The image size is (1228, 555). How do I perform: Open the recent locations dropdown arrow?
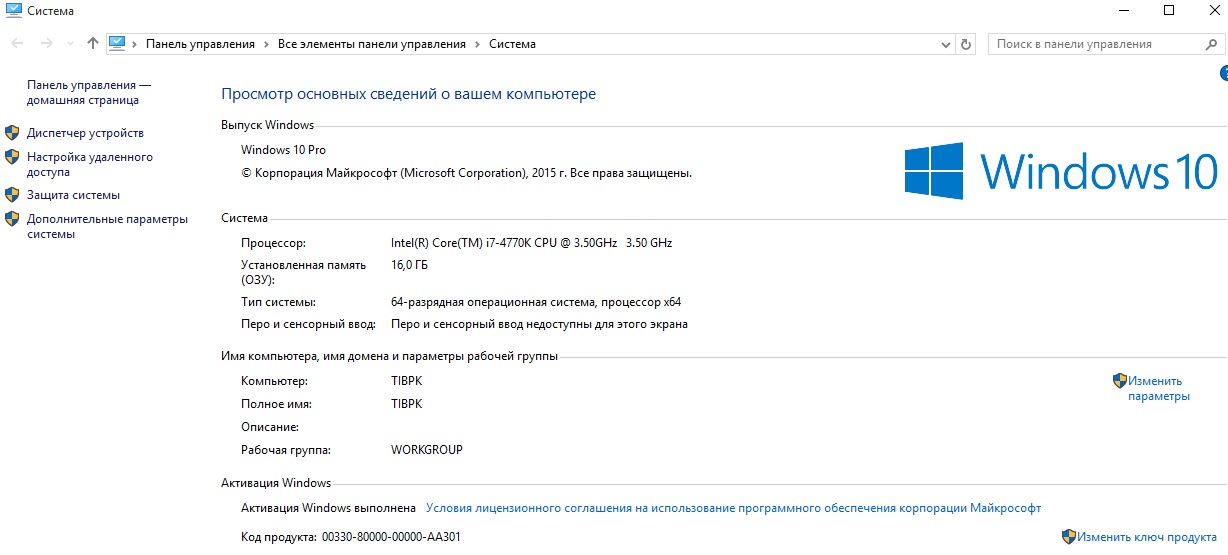[x=70, y=44]
